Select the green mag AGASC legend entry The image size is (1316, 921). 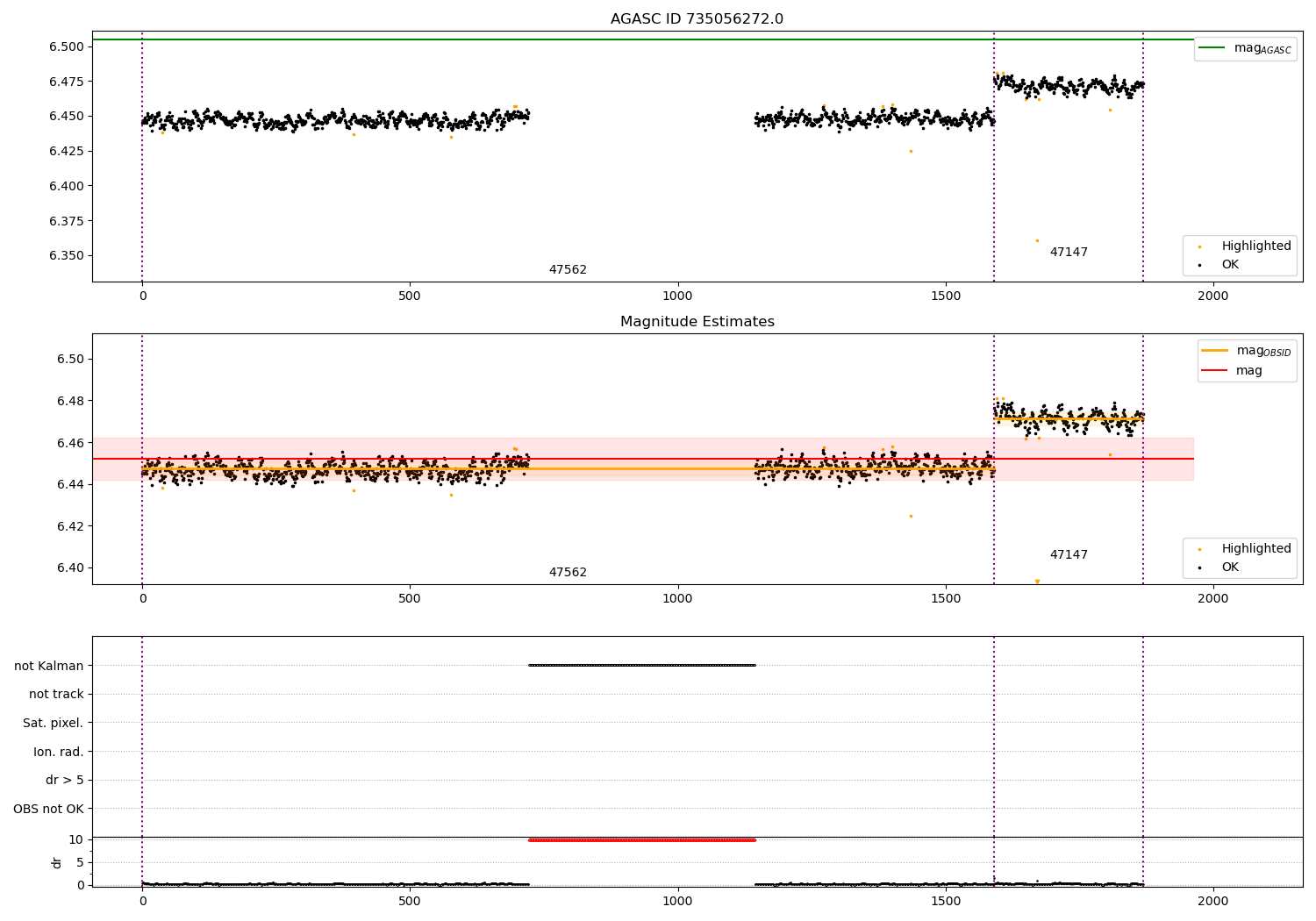tap(1245, 48)
